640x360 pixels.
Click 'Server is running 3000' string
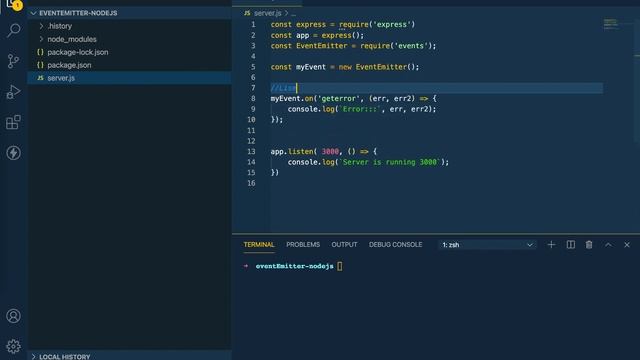point(390,162)
